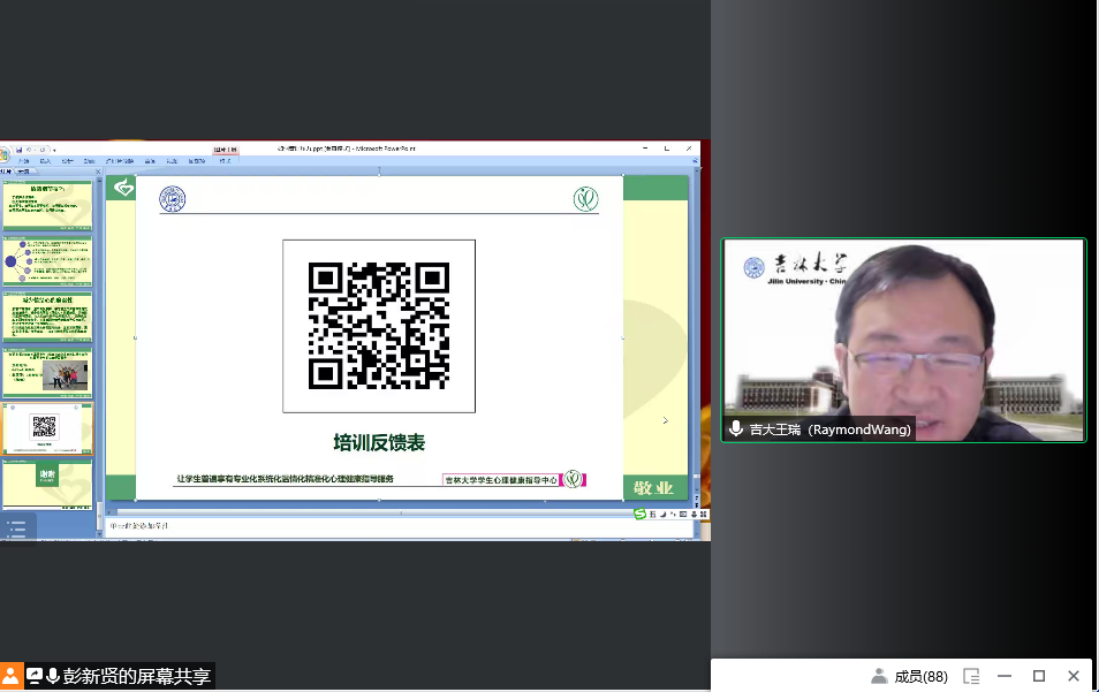Click the Sogou input method S icon
1100x692 pixels.
[x=640, y=514]
